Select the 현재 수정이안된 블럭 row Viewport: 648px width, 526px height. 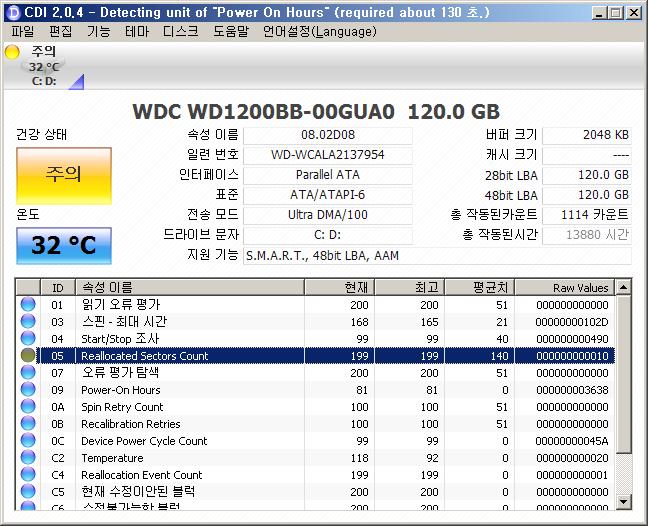(315, 492)
